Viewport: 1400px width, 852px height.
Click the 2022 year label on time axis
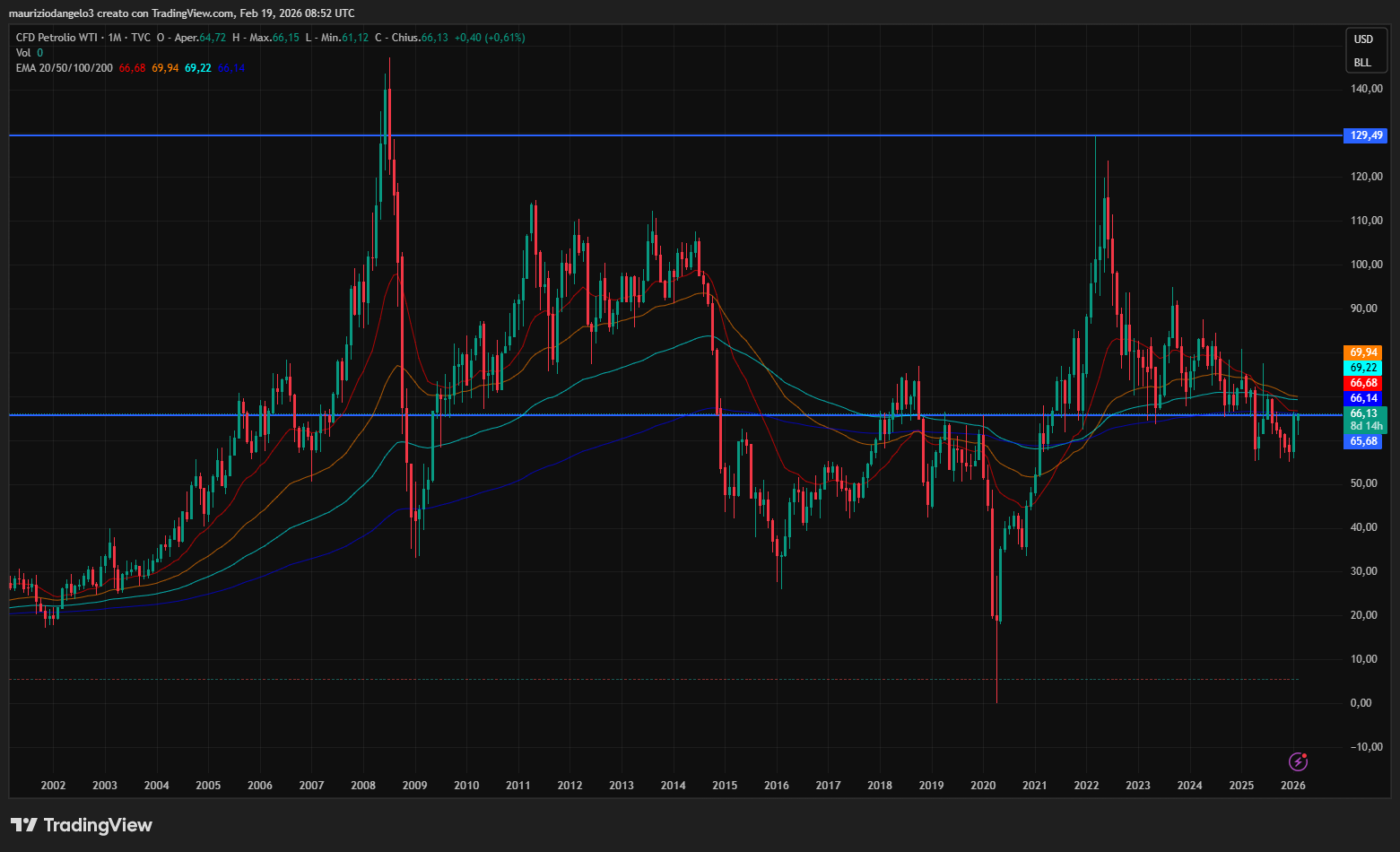pos(1086,786)
